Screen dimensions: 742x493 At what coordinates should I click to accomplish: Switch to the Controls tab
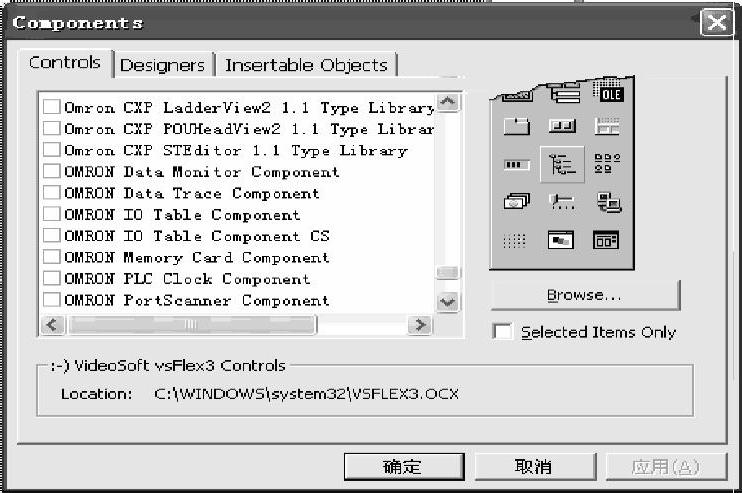pyautogui.click(x=65, y=63)
